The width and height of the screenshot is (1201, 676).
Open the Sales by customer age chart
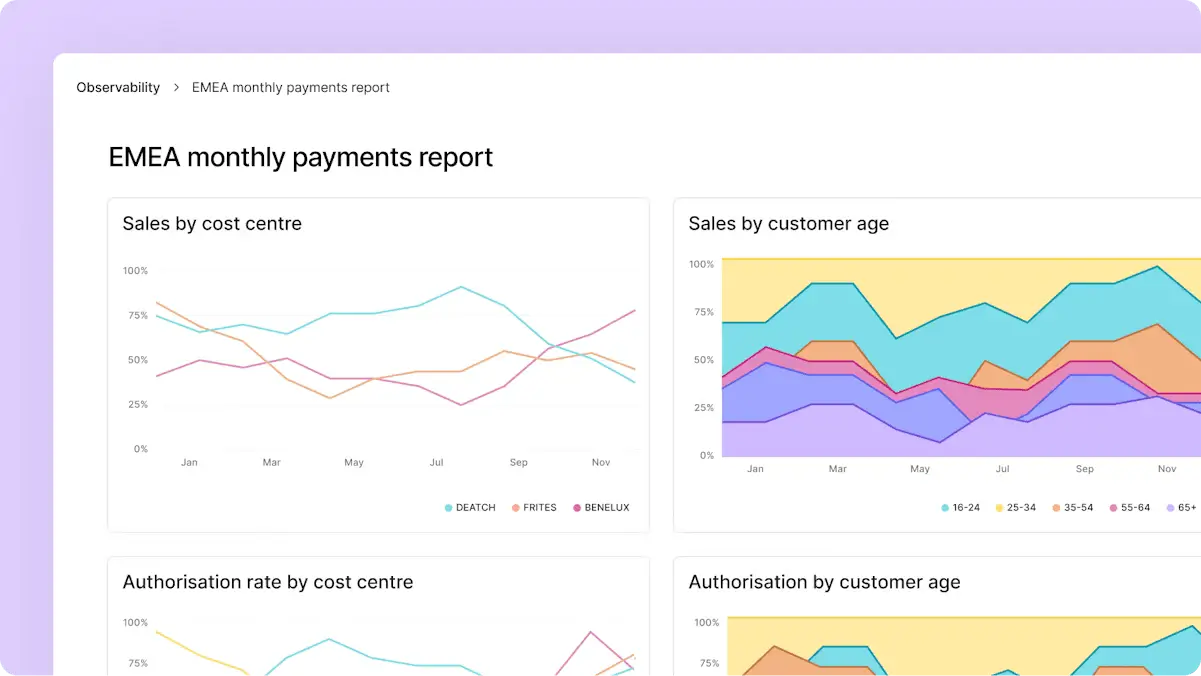pos(788,224)
